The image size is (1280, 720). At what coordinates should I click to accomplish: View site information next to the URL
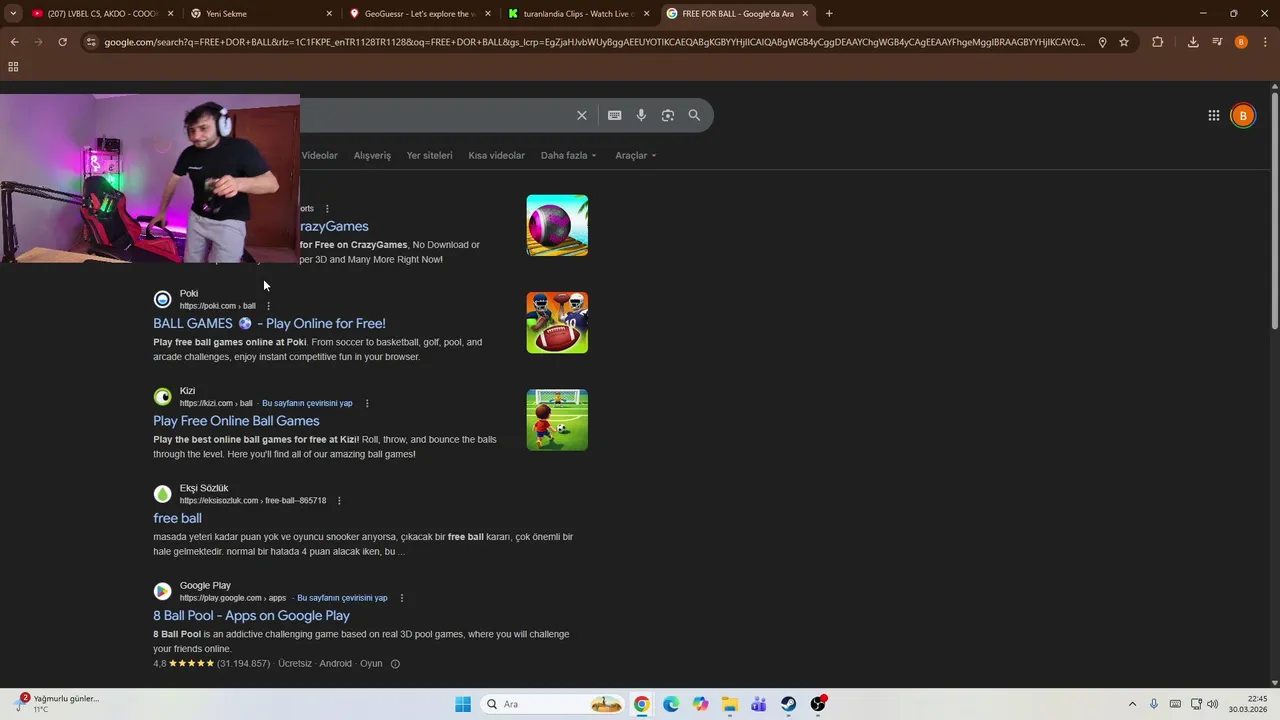pyautogui.click(x=91, y=42)
